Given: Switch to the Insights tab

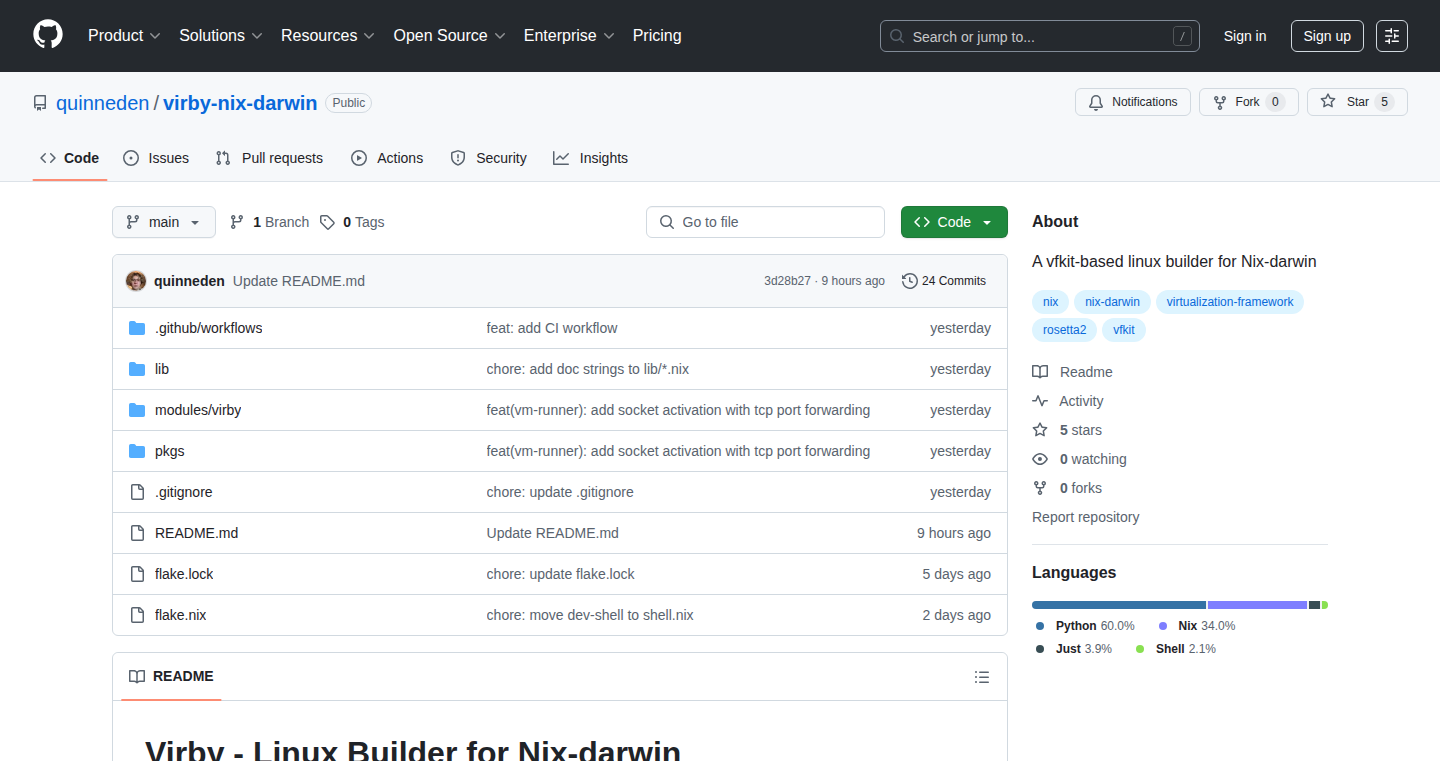Looking at the screenshot, I should click(x=591, y=158).
